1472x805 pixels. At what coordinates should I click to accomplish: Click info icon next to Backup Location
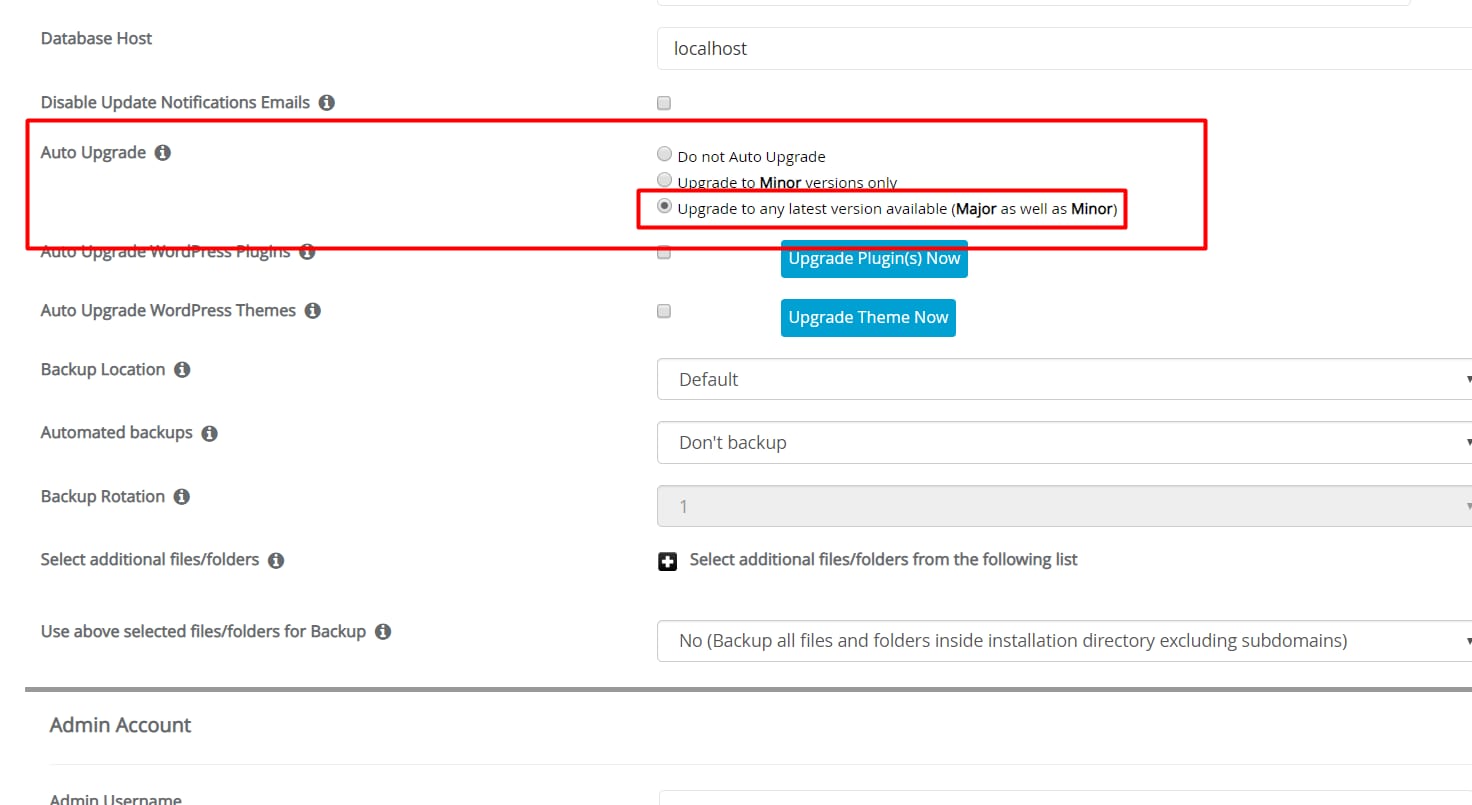click(182, 370)
